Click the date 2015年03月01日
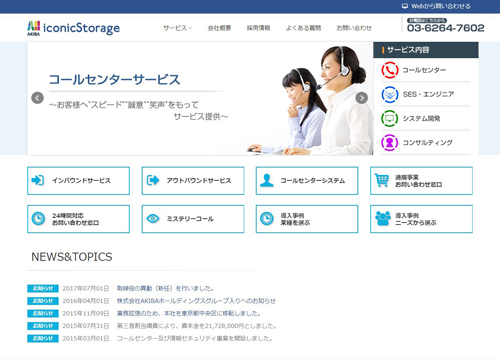Screen dimensions: 500x360 [x=86, y=338]
